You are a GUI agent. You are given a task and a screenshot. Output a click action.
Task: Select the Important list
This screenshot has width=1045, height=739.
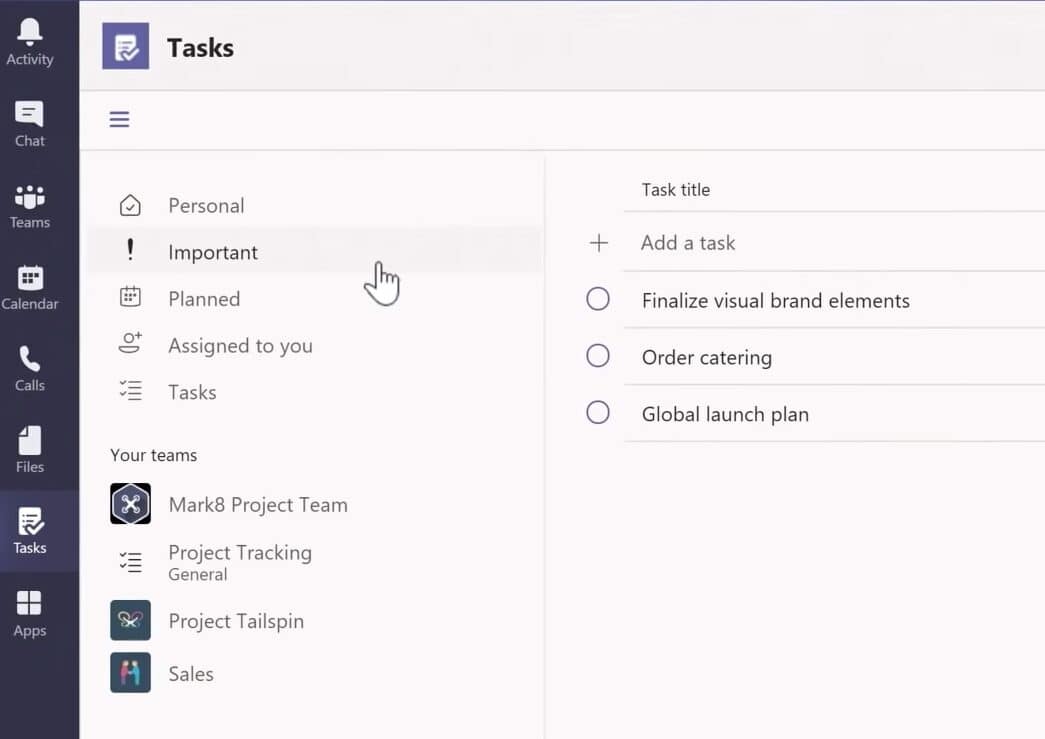tap(212, 252)
